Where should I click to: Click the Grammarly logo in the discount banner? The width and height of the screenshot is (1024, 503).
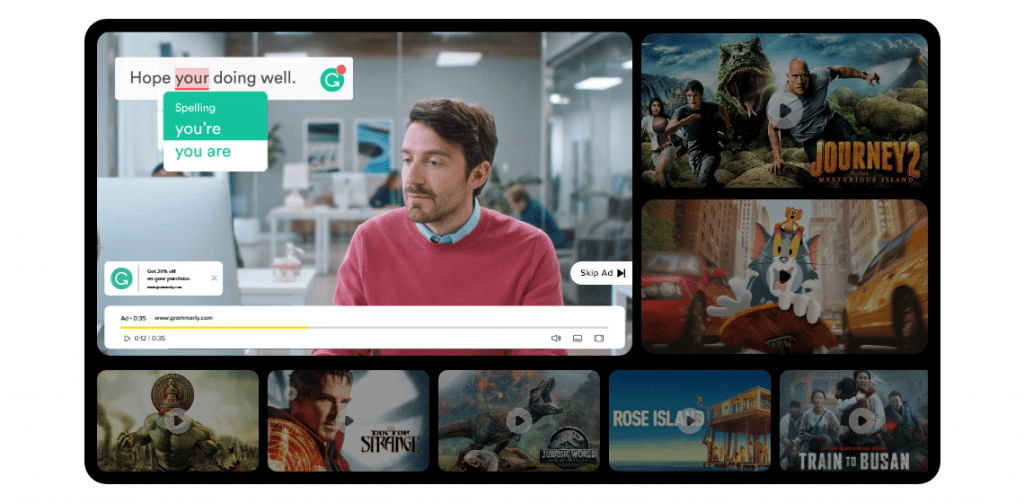click(x=121, y=278)
